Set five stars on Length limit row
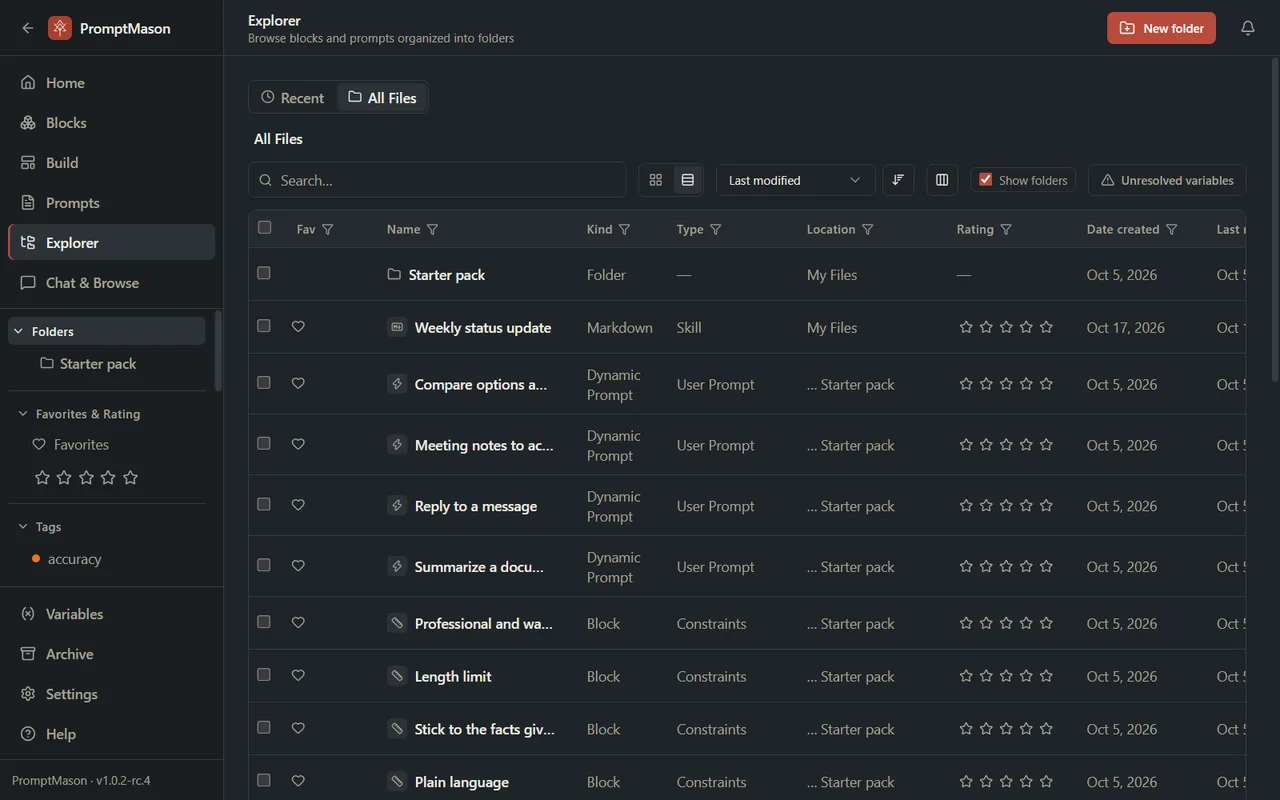The height and width of the screenshot is (800, 1280). click(1046, 676)
